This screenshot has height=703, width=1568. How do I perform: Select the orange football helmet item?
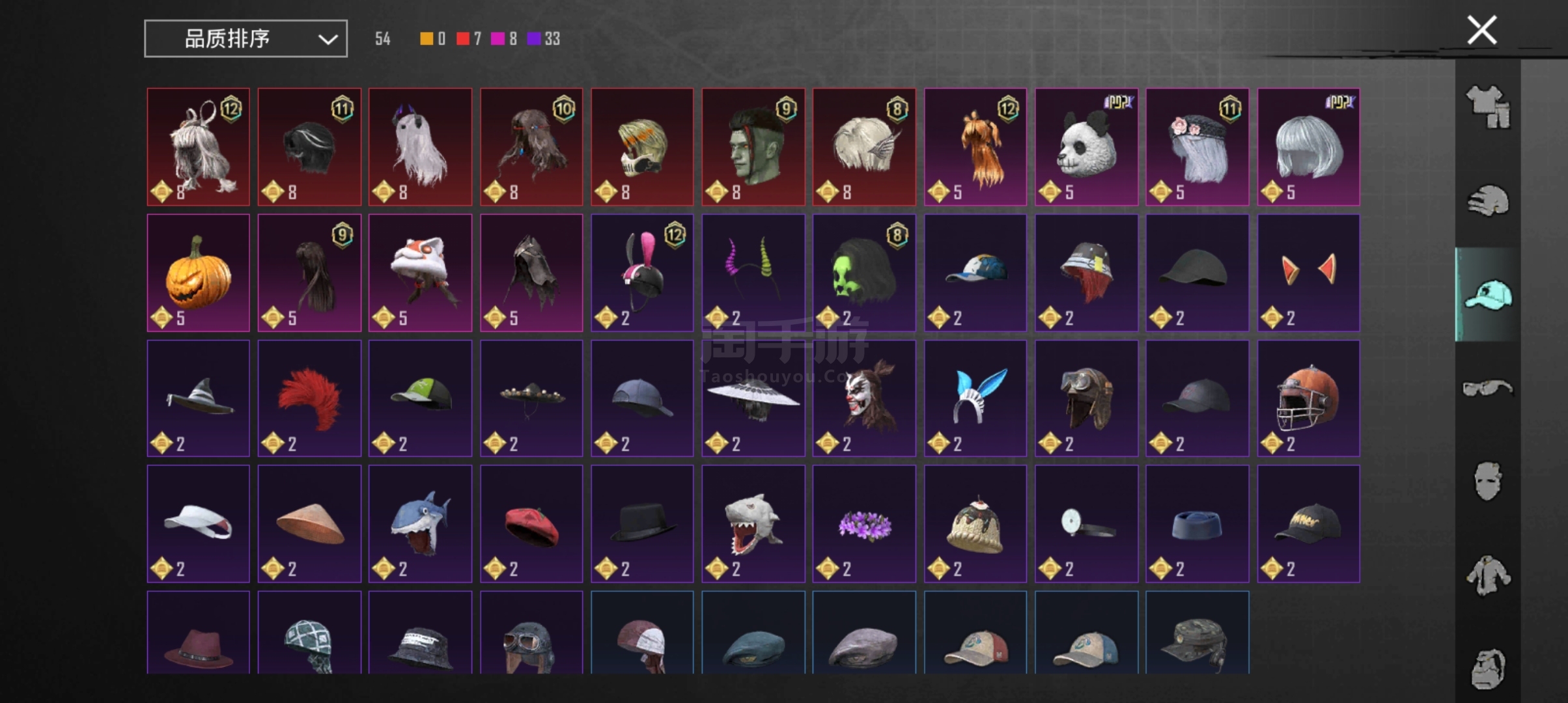[1308, 398]
